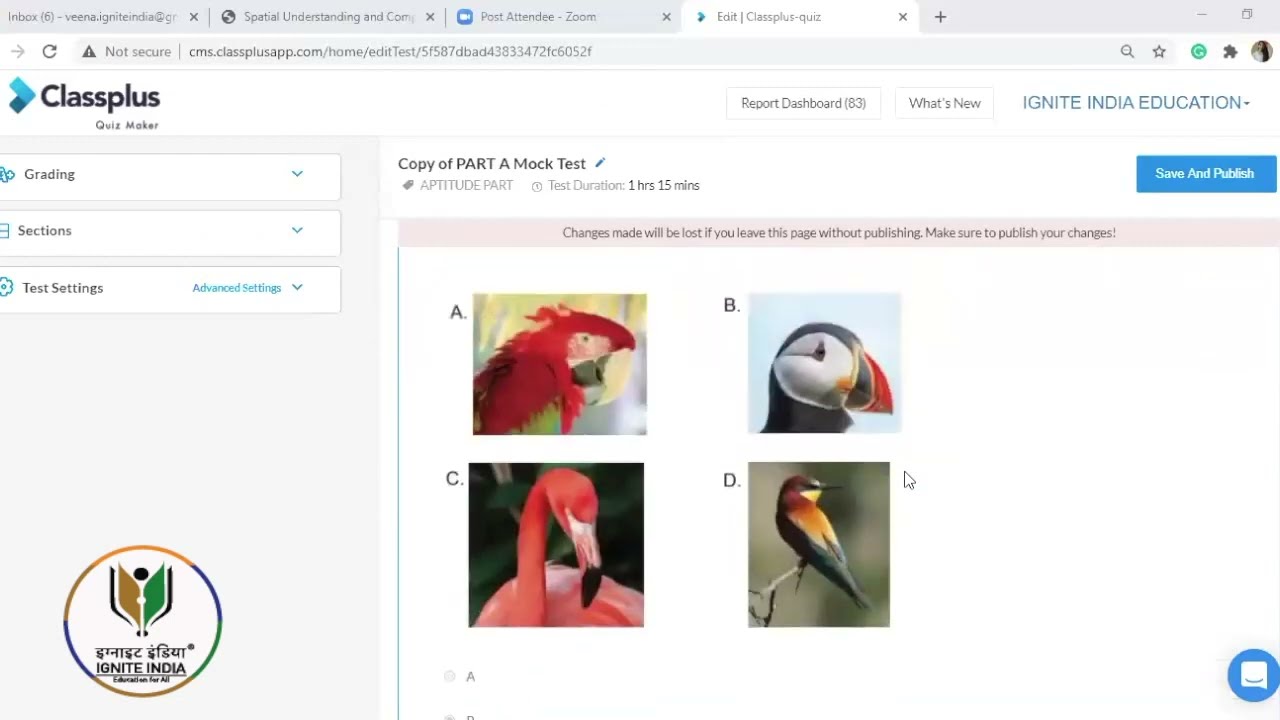Expand the Sections panel chevron
1280x720 pixels.
297,230
